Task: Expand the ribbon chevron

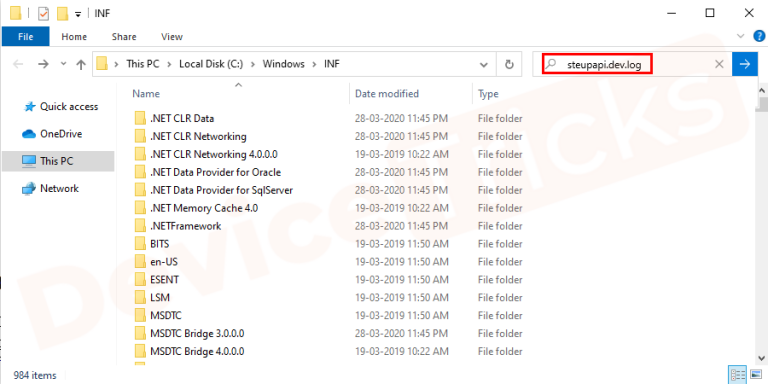Action: [740, 36]
